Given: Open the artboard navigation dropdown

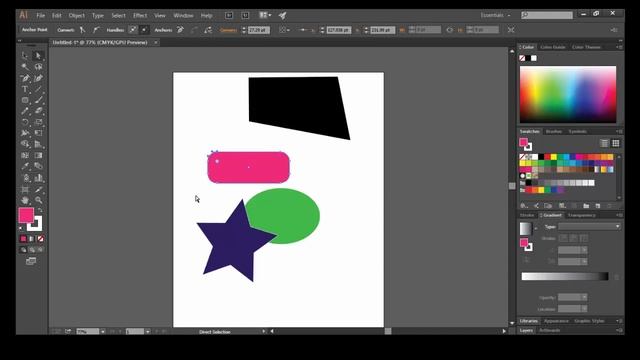Looking at the screenshot, I should pos(148,331).
